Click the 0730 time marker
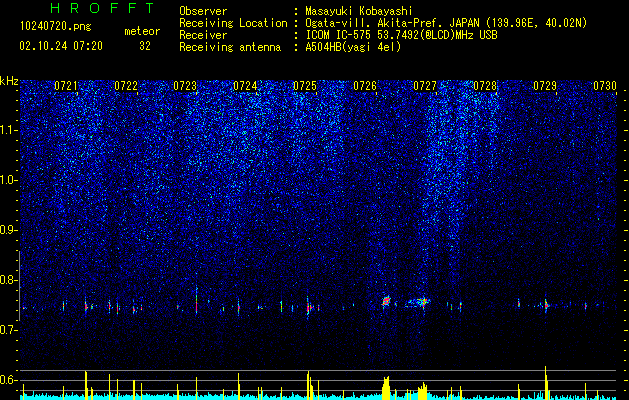The width and height of the screenshot is (629, 400). point(605,86)
